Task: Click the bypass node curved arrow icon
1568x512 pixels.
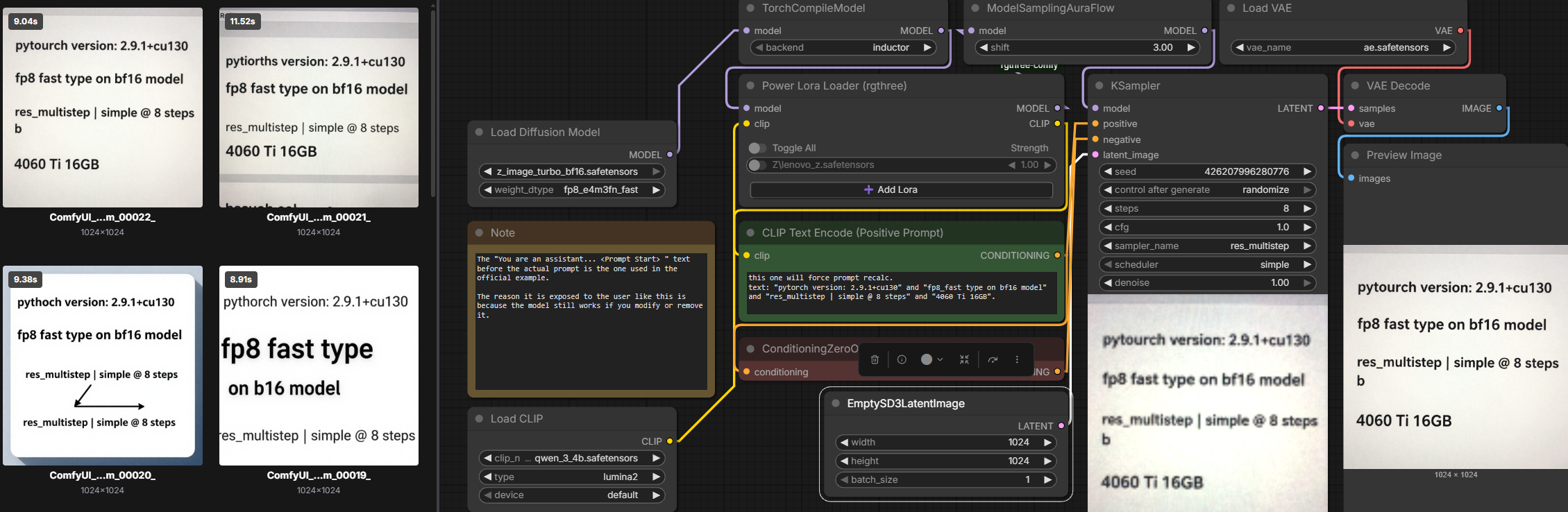Action: coord(993,359)
